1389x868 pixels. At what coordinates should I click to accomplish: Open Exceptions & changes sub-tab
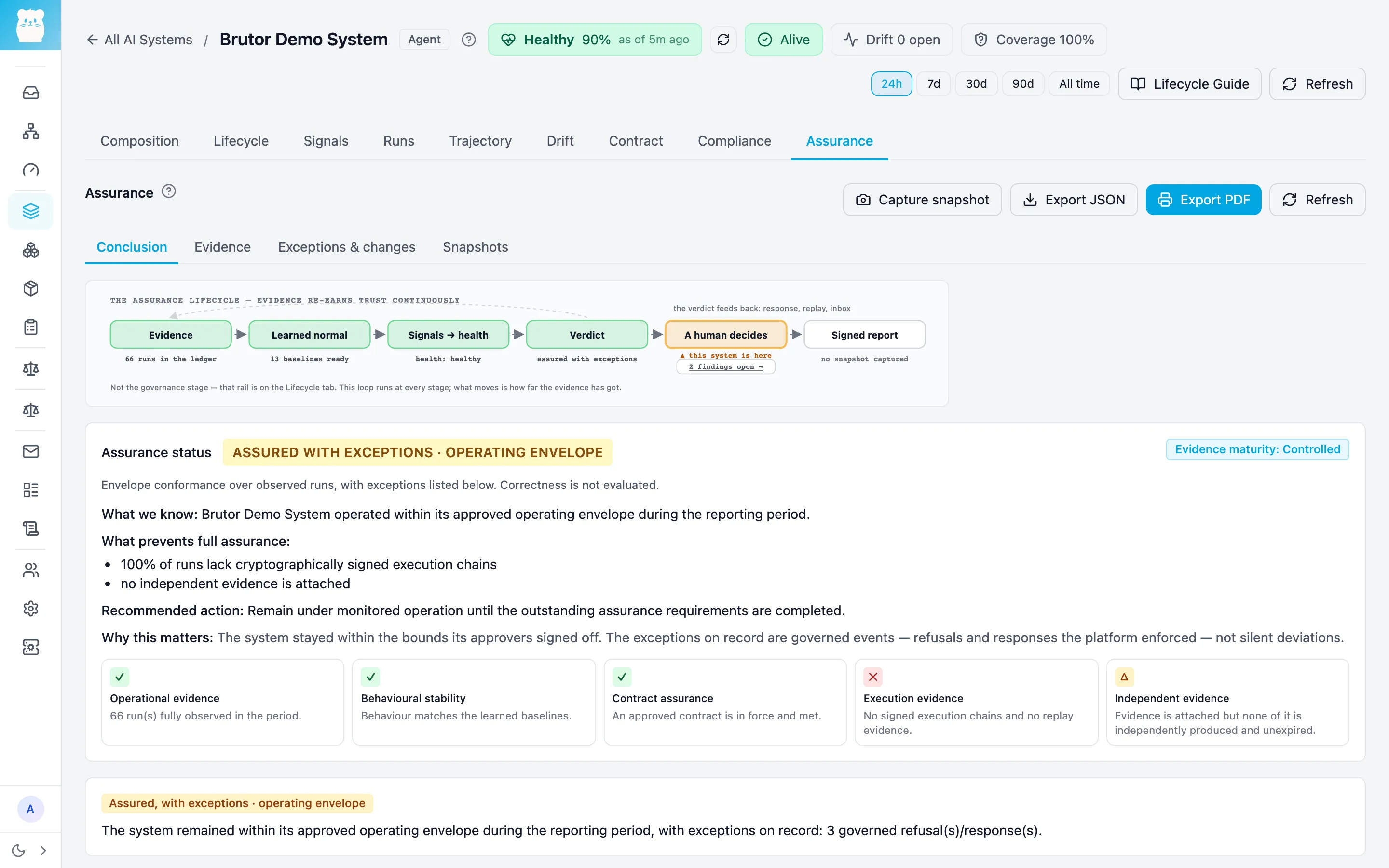point(346,247)
